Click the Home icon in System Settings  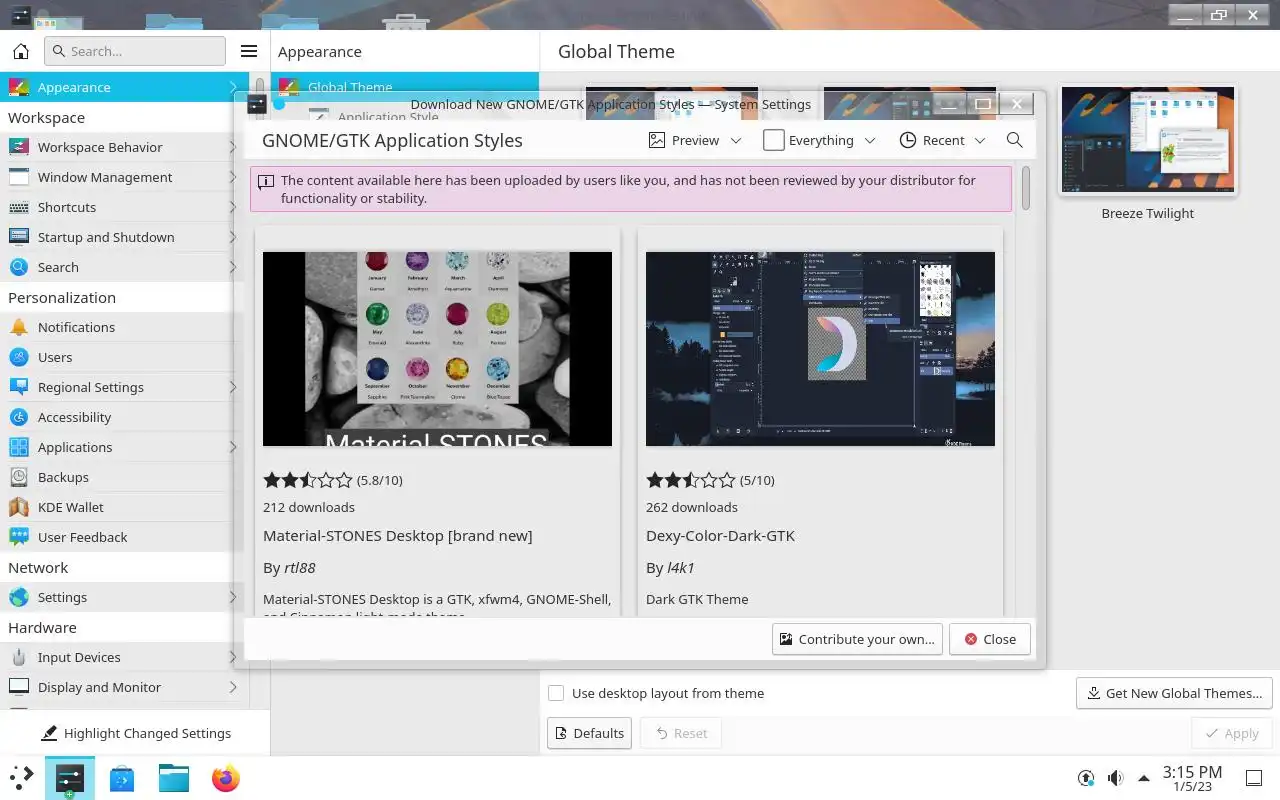point(21,51)
